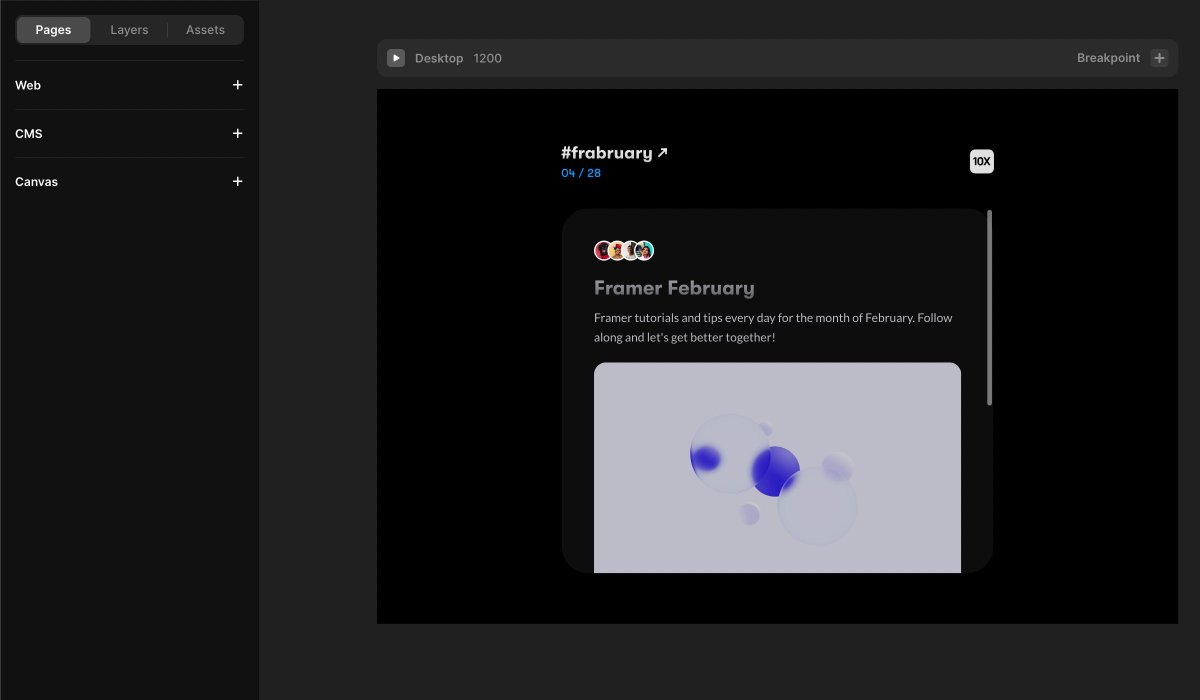Select the Framer February heading
The height and width of the screenshot is (700, 1200).
click(x=674, y=288)
